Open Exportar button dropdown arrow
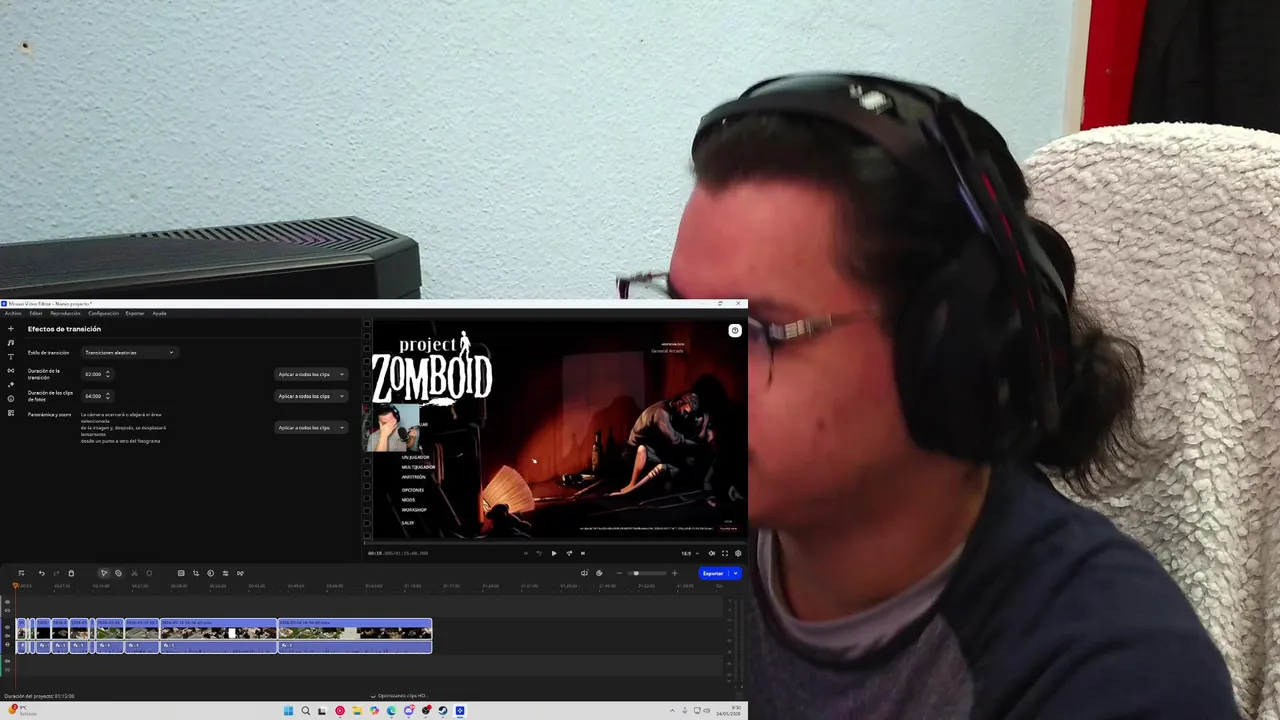1280x720 pixels. 735,573
